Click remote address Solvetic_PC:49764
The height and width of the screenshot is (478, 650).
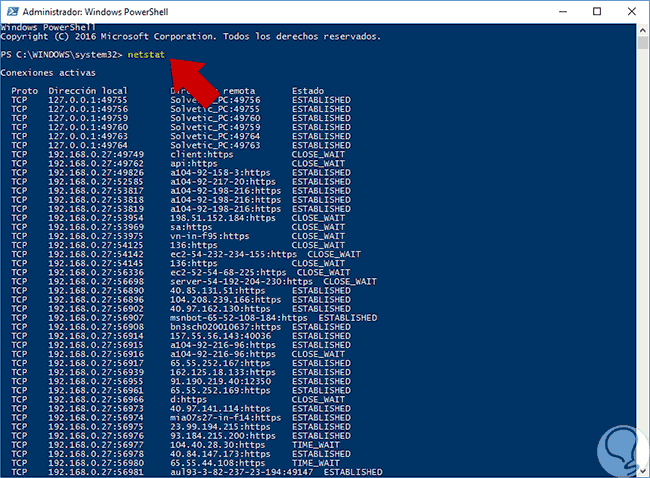[215, 136]
